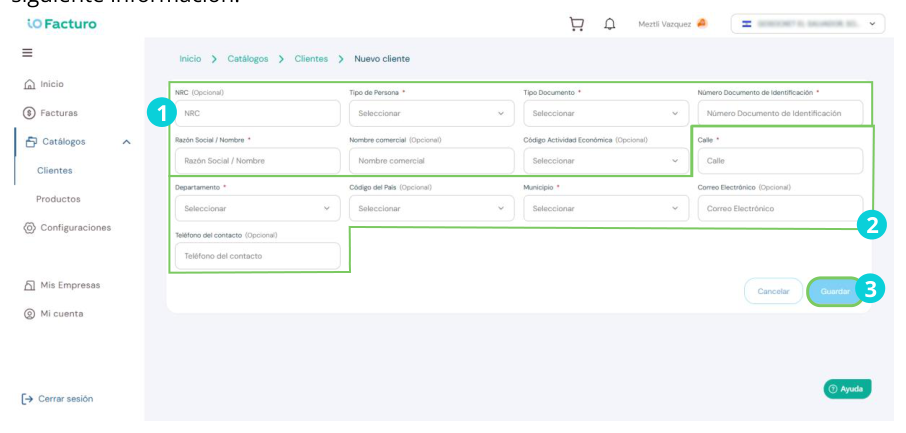The image size is (906, 433).
Task: Open the company selector dropdown at top right
Action: click(x=808, y=24)
